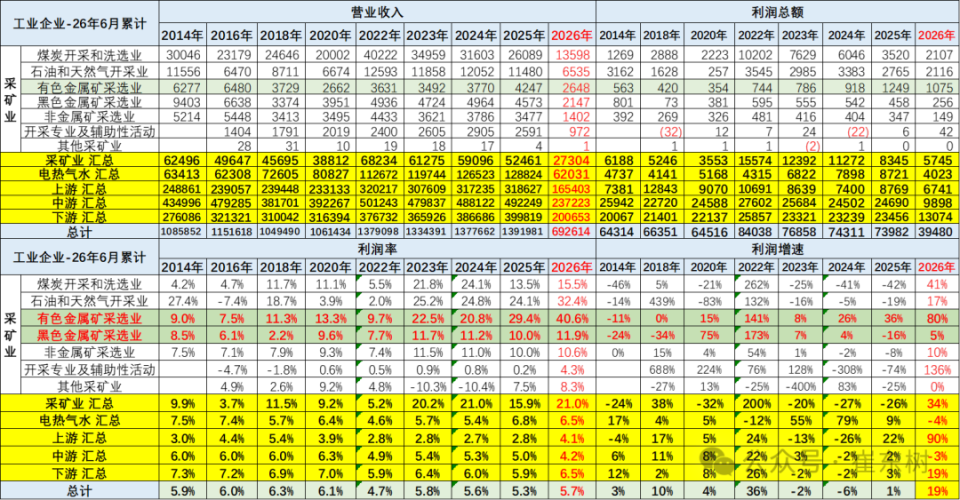The width and height of the screenshot is (960, 500).
Task: Select the 利润增速 section header
Action: pyautogui.click(x=778, y=249)
